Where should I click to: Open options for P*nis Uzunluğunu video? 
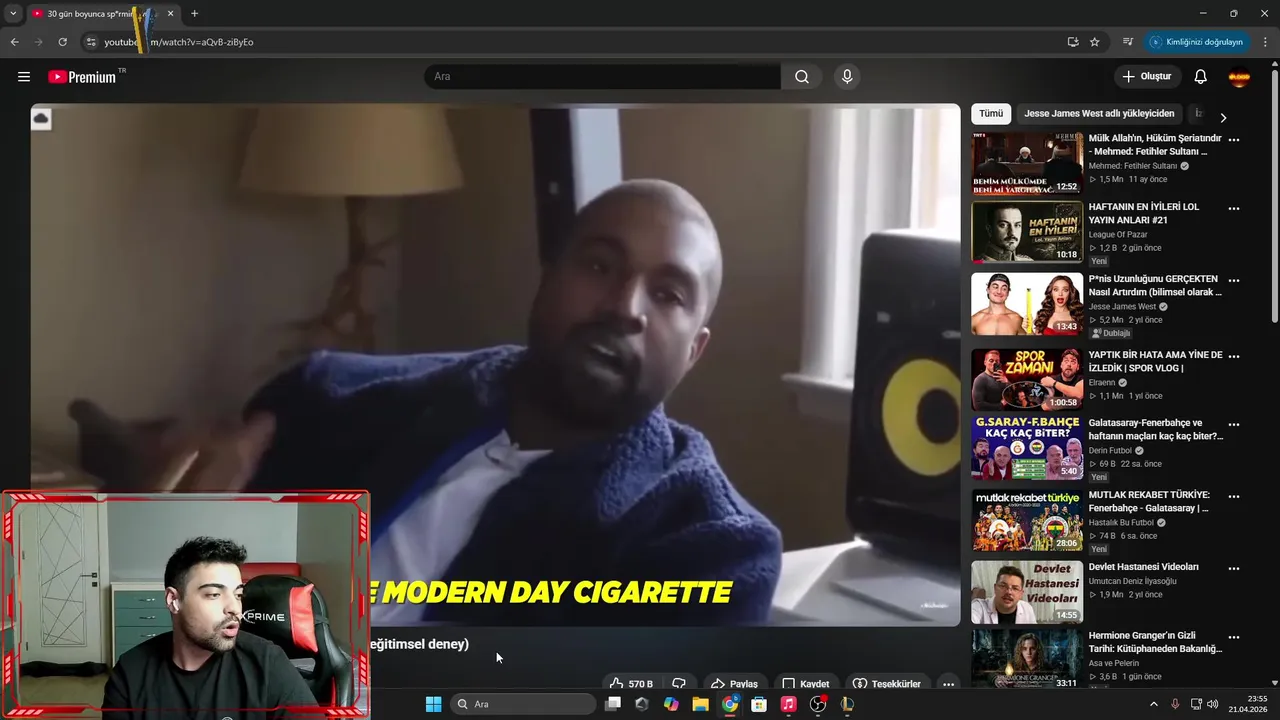(x=1233, y=281)
